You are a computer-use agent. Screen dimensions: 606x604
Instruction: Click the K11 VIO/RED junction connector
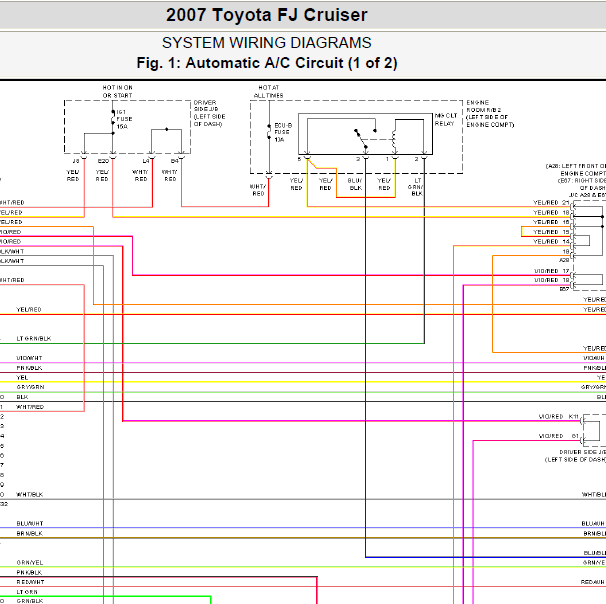(582, 420)
